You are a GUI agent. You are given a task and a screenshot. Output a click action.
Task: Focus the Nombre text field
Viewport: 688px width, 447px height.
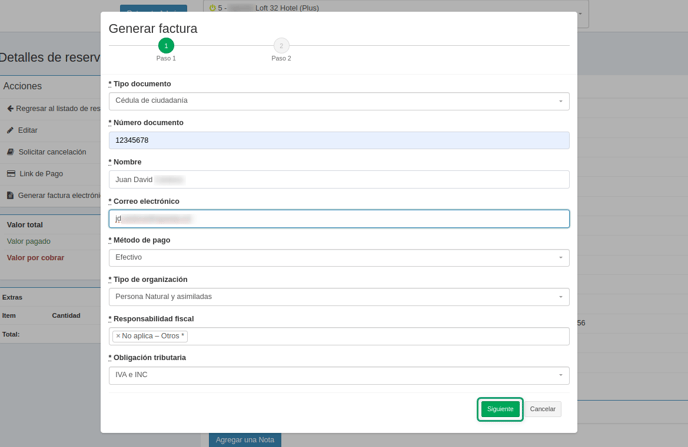pos(338,180)
